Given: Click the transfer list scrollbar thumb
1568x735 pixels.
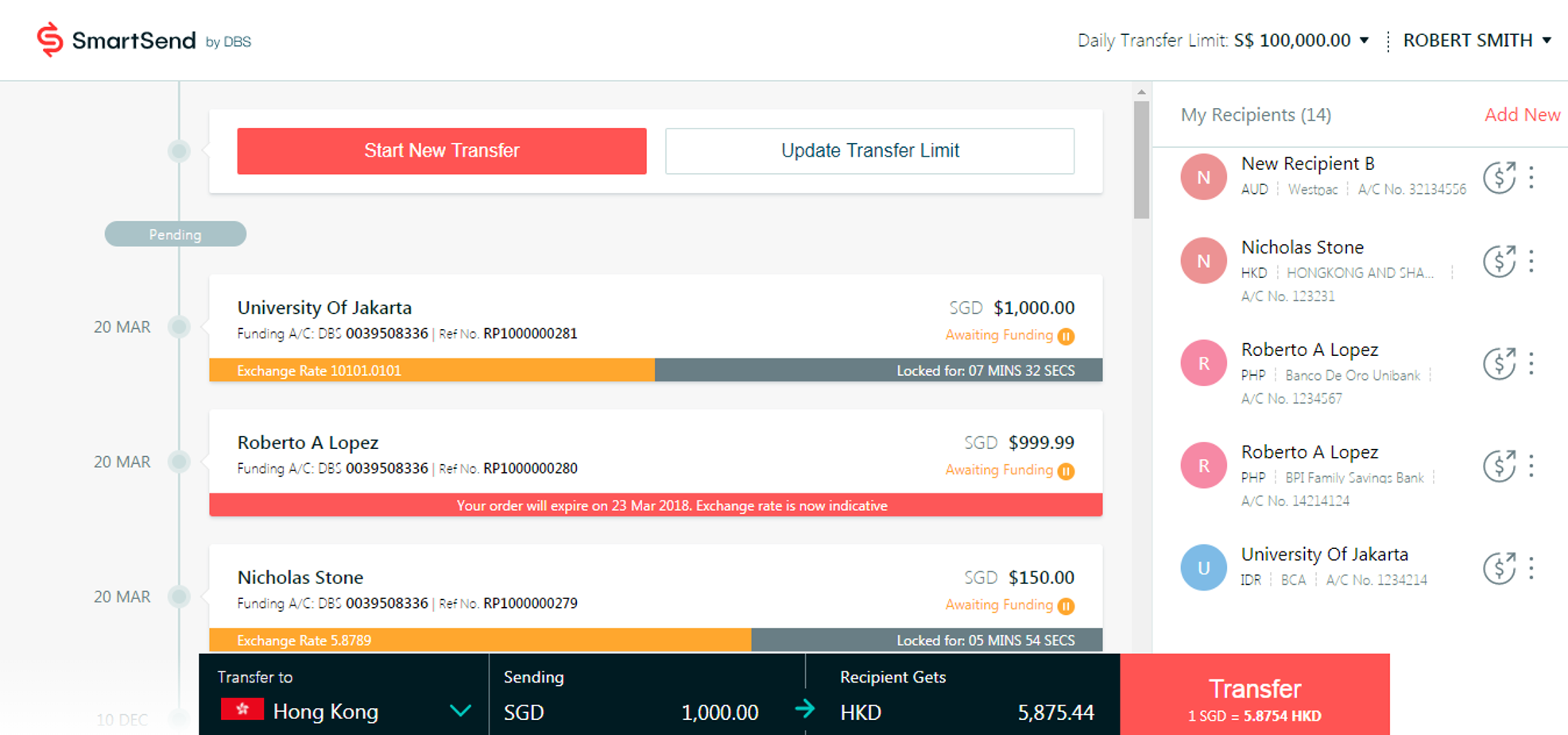Looking at the screenshot, I should point(1142,159).
